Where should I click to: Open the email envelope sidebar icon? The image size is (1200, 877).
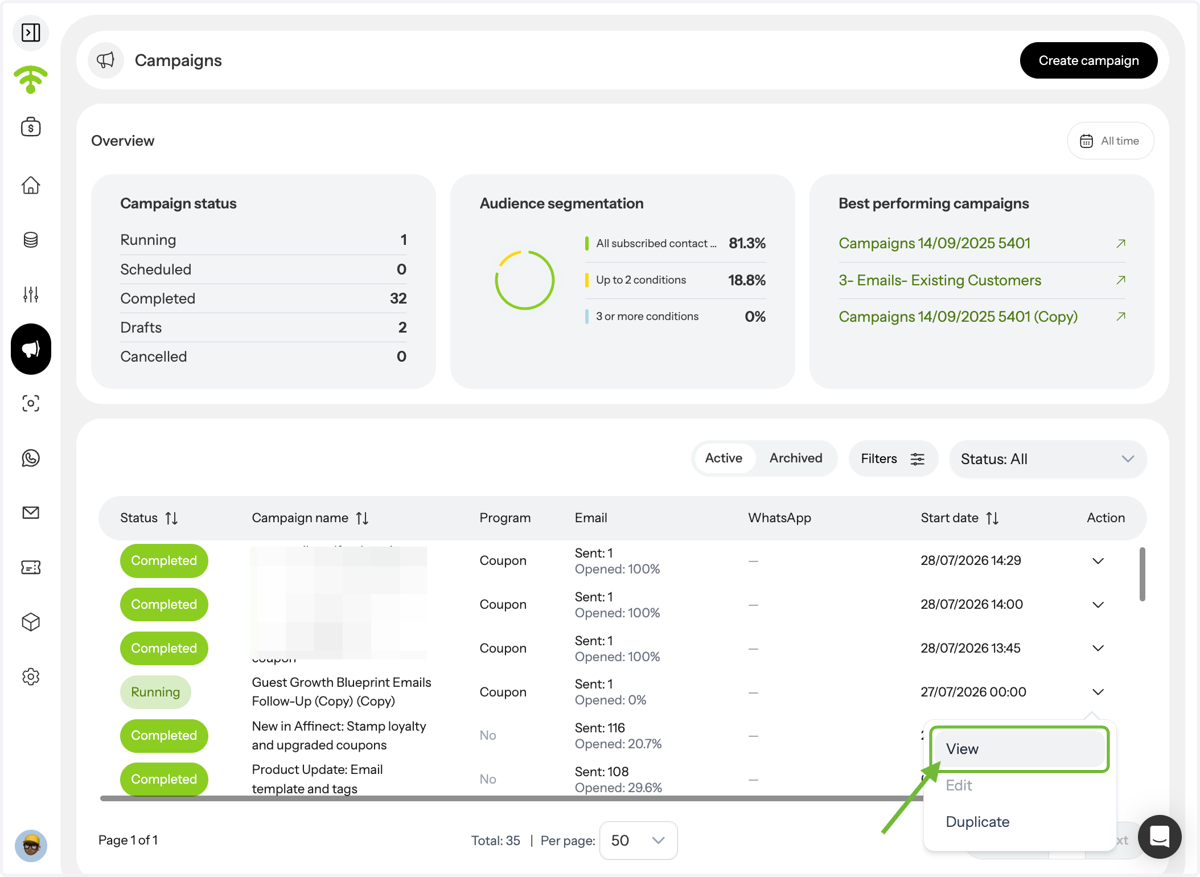[x=31, y=513]
